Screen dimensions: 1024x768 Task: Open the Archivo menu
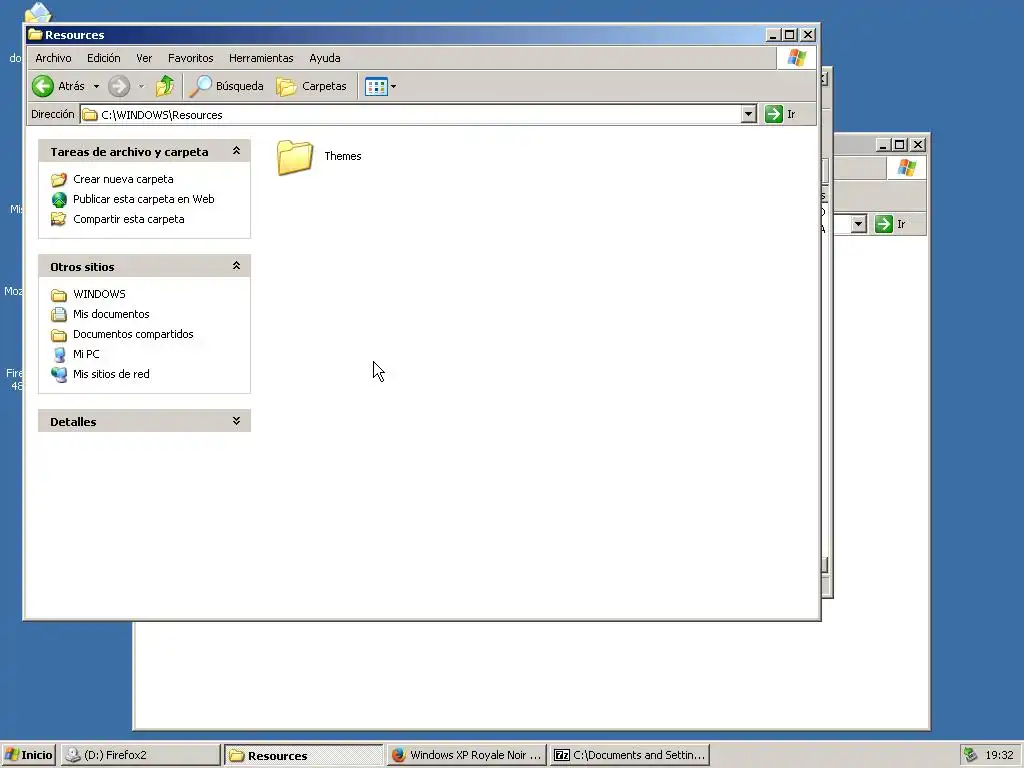[54, 58]
